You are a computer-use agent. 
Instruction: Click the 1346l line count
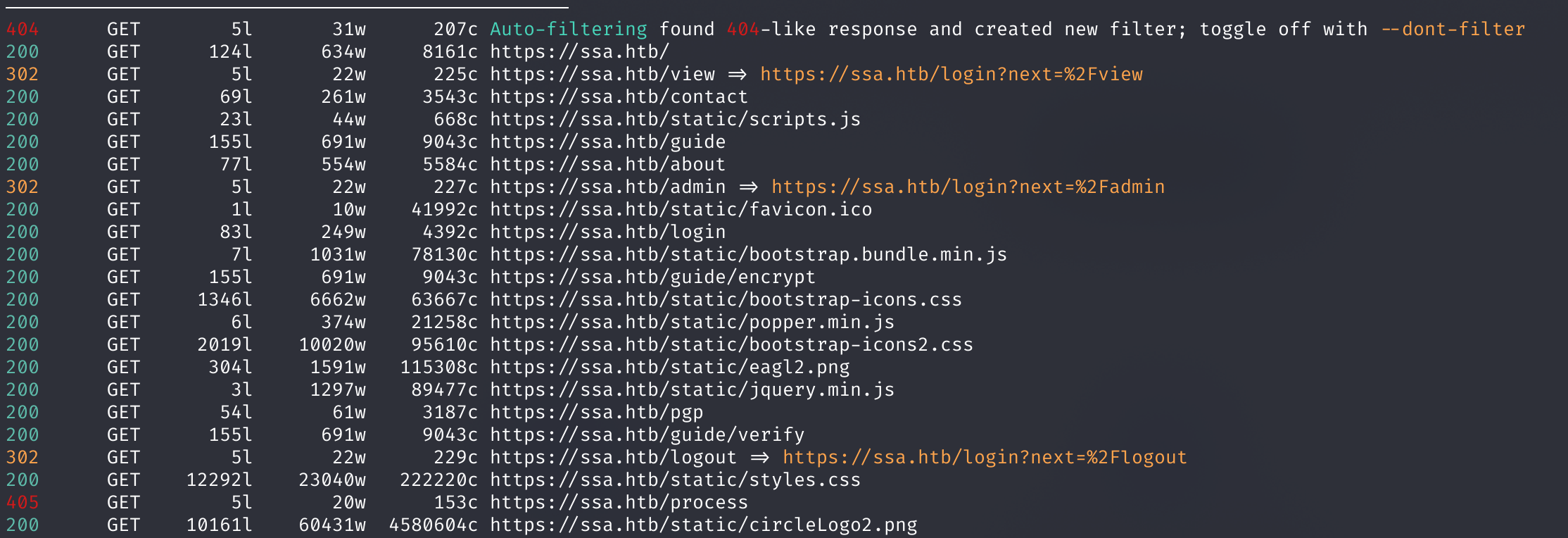[225, 300]
